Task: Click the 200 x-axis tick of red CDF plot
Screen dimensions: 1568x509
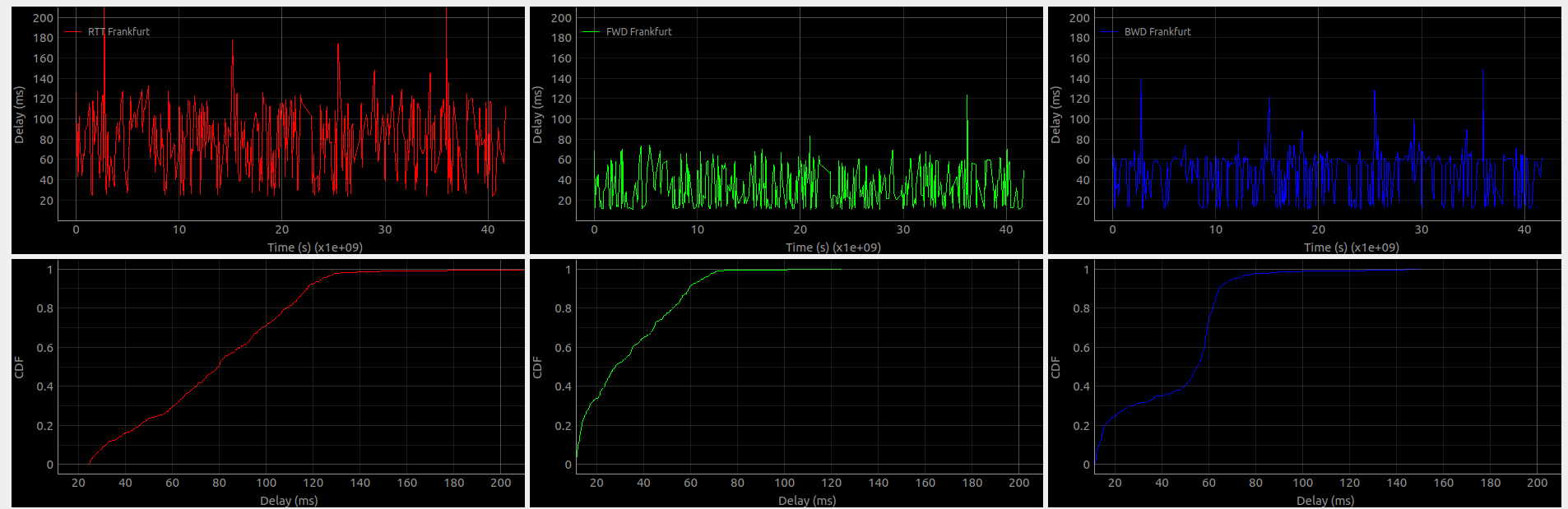Action: [501, 483]
